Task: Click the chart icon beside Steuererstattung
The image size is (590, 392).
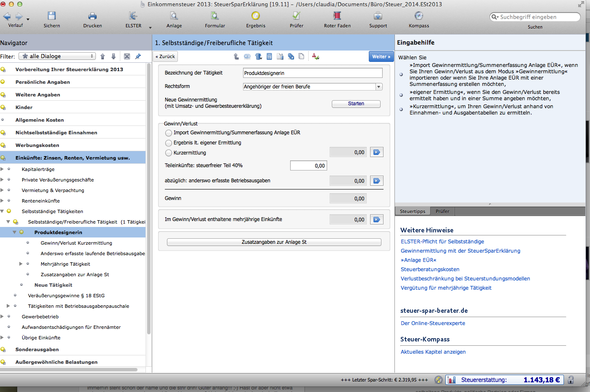Action: click(451, 380)
